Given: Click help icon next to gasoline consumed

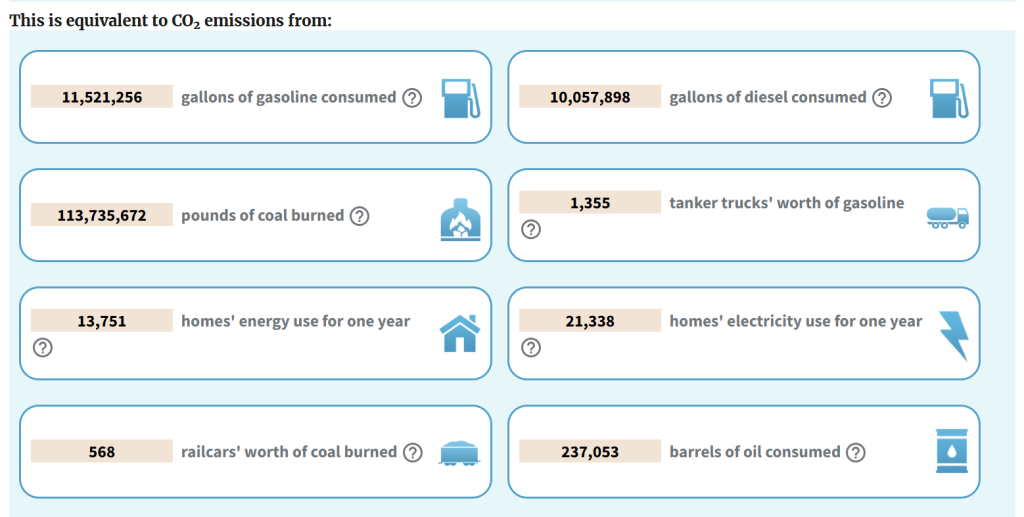Looking at the screenshot, I should pos(412,98).
